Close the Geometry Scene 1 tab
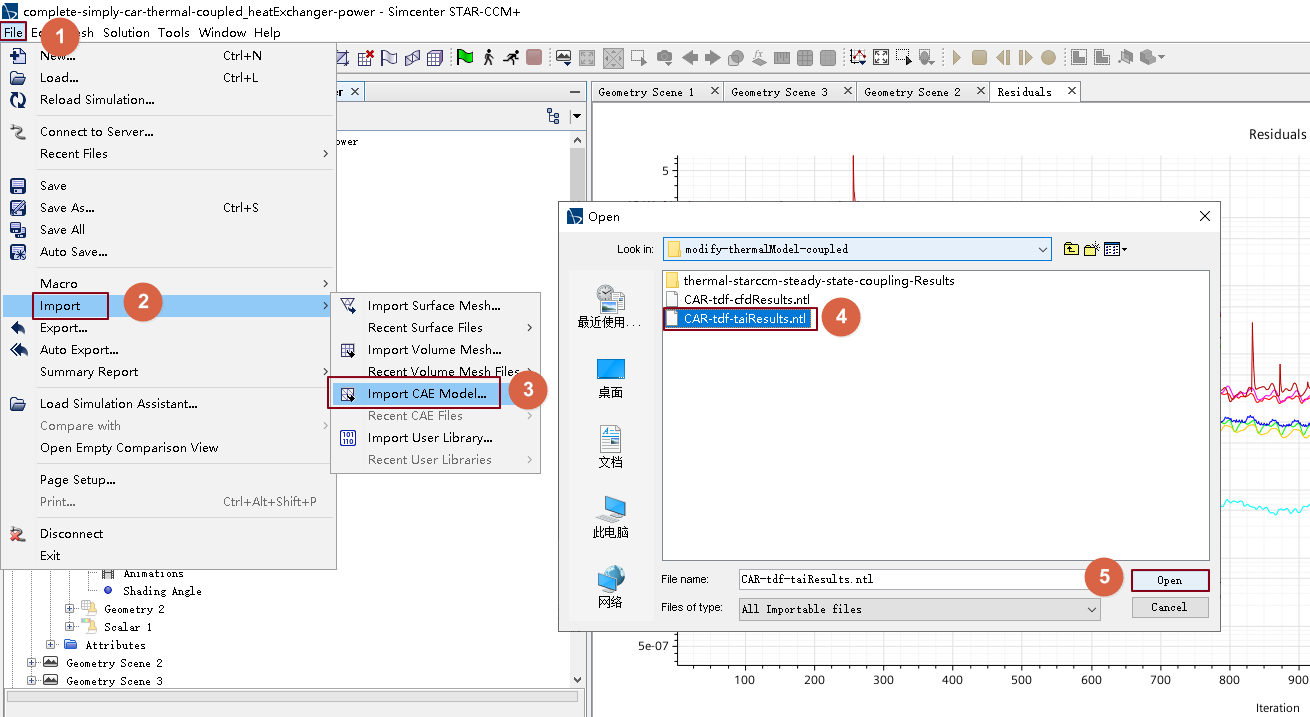Screen dimensions: 1310x717 [x=714, y=91]
